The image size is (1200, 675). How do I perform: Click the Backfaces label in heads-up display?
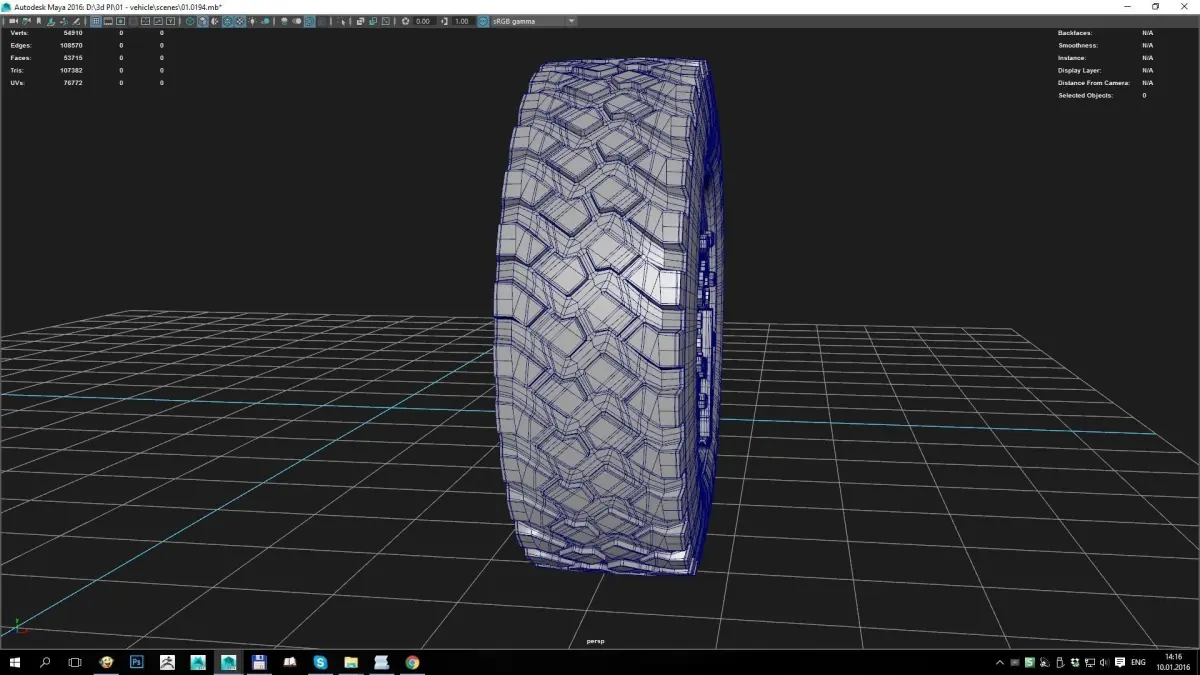(1077, 33)
